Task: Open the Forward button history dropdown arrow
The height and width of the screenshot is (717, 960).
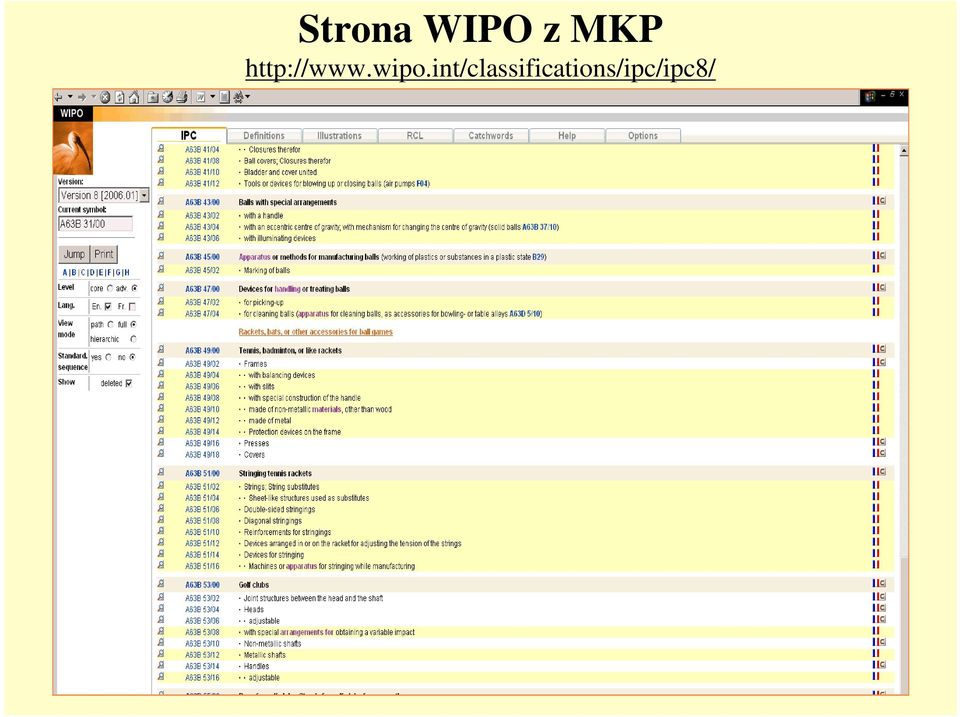Action: point(94,97)
